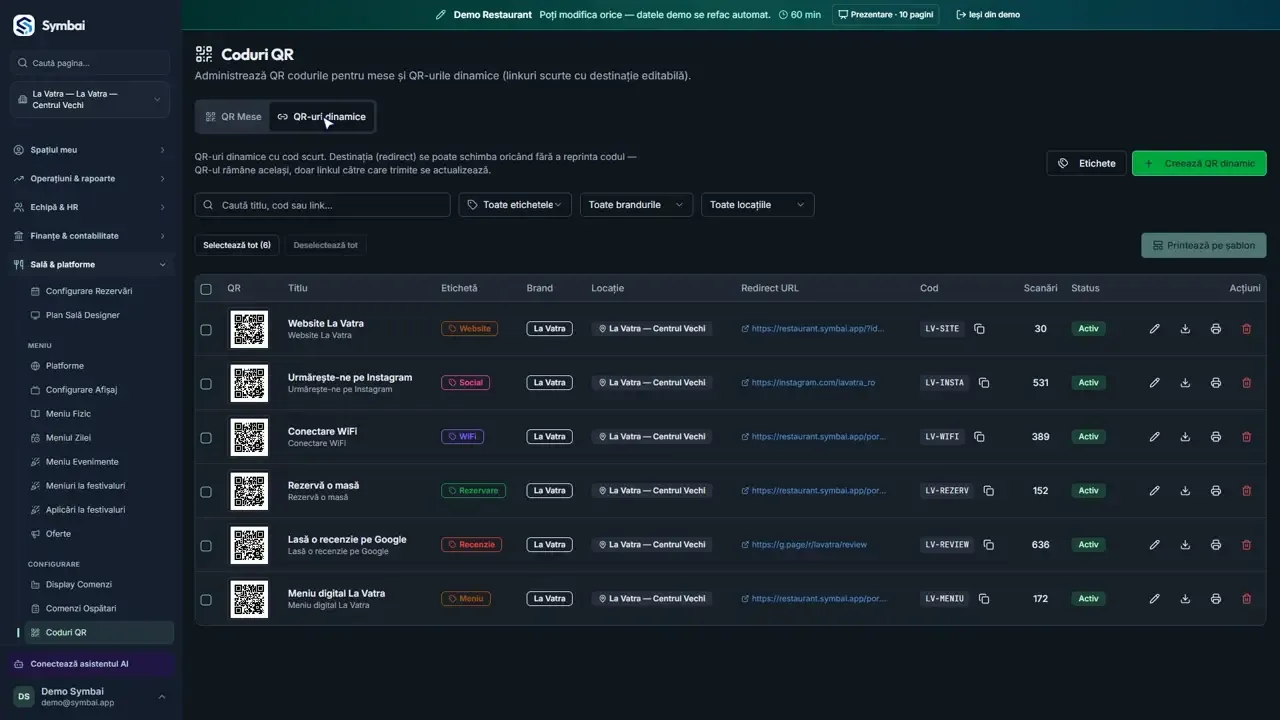Download the Urmărește-ne pe Instagram QR code
This screenshot has height=720, width=1280.
coord(1185,383)
